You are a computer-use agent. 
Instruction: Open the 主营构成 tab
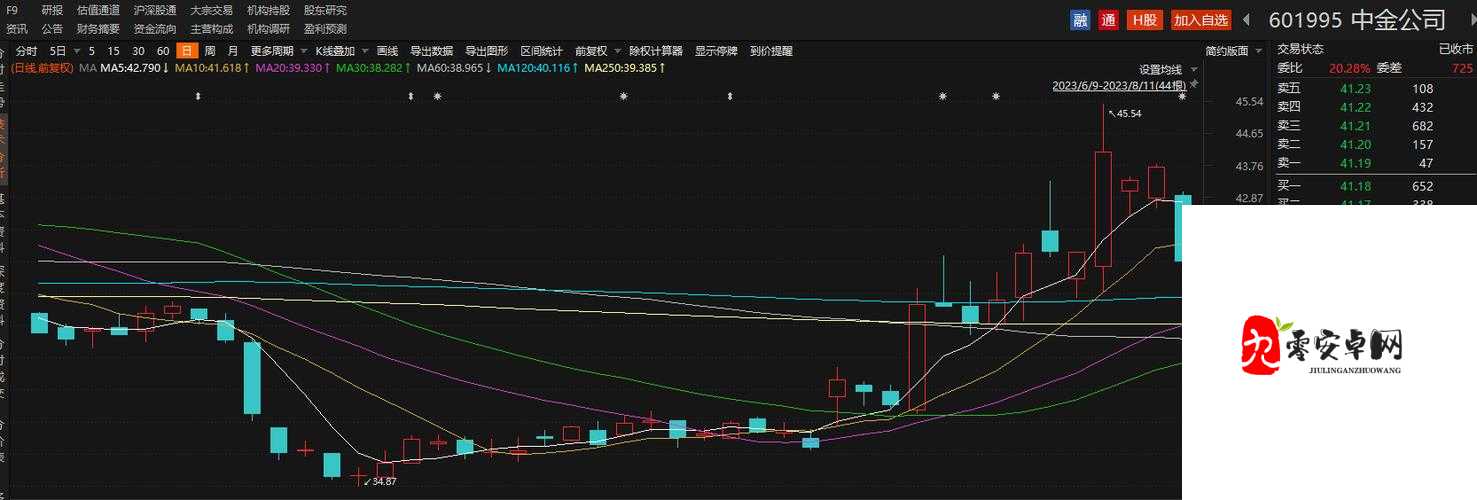tap(212, 29)
